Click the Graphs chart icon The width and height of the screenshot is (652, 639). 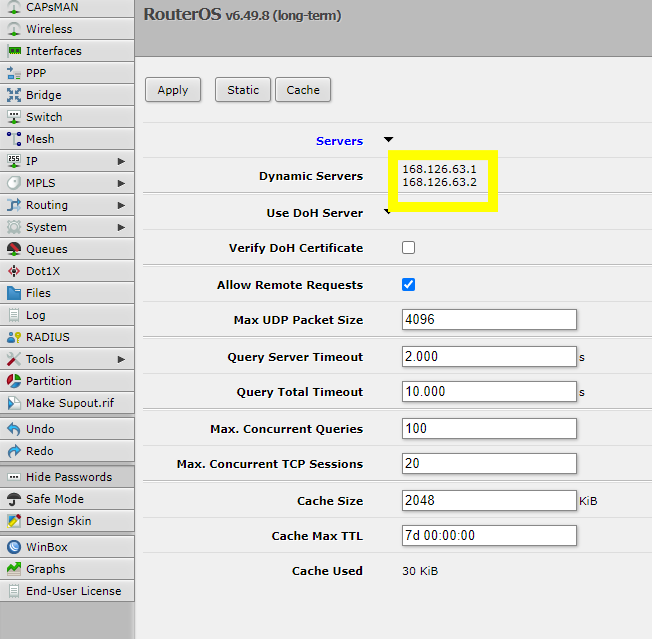[x=14, y=570]
